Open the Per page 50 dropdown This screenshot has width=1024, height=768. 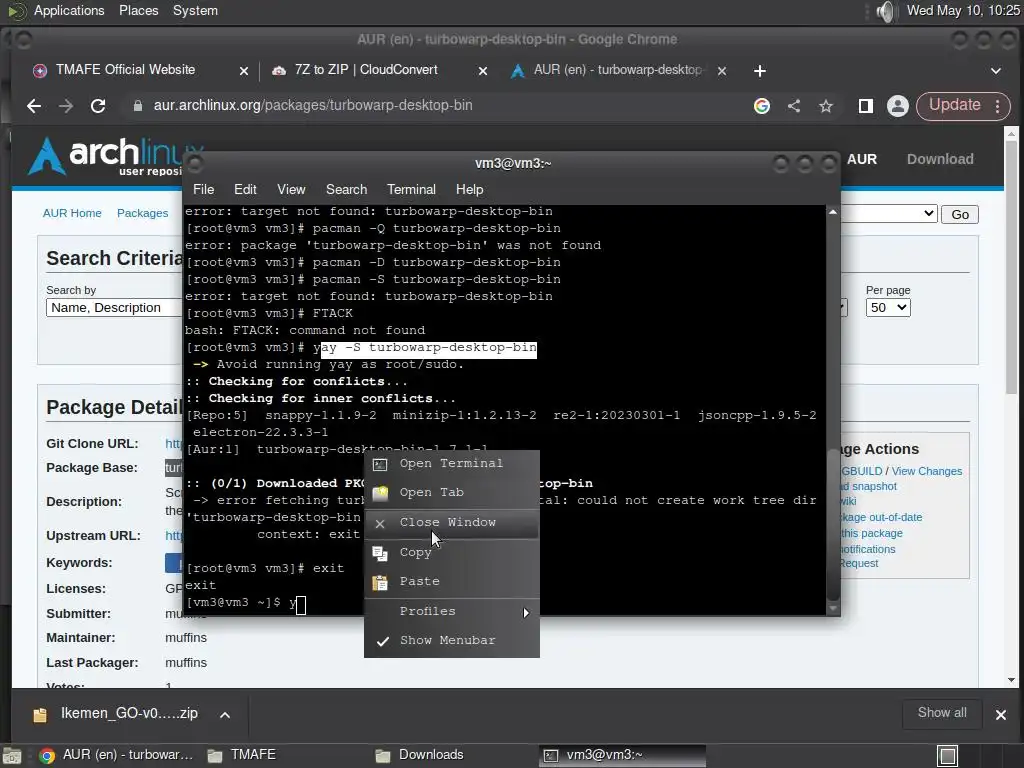pos(888,308)
